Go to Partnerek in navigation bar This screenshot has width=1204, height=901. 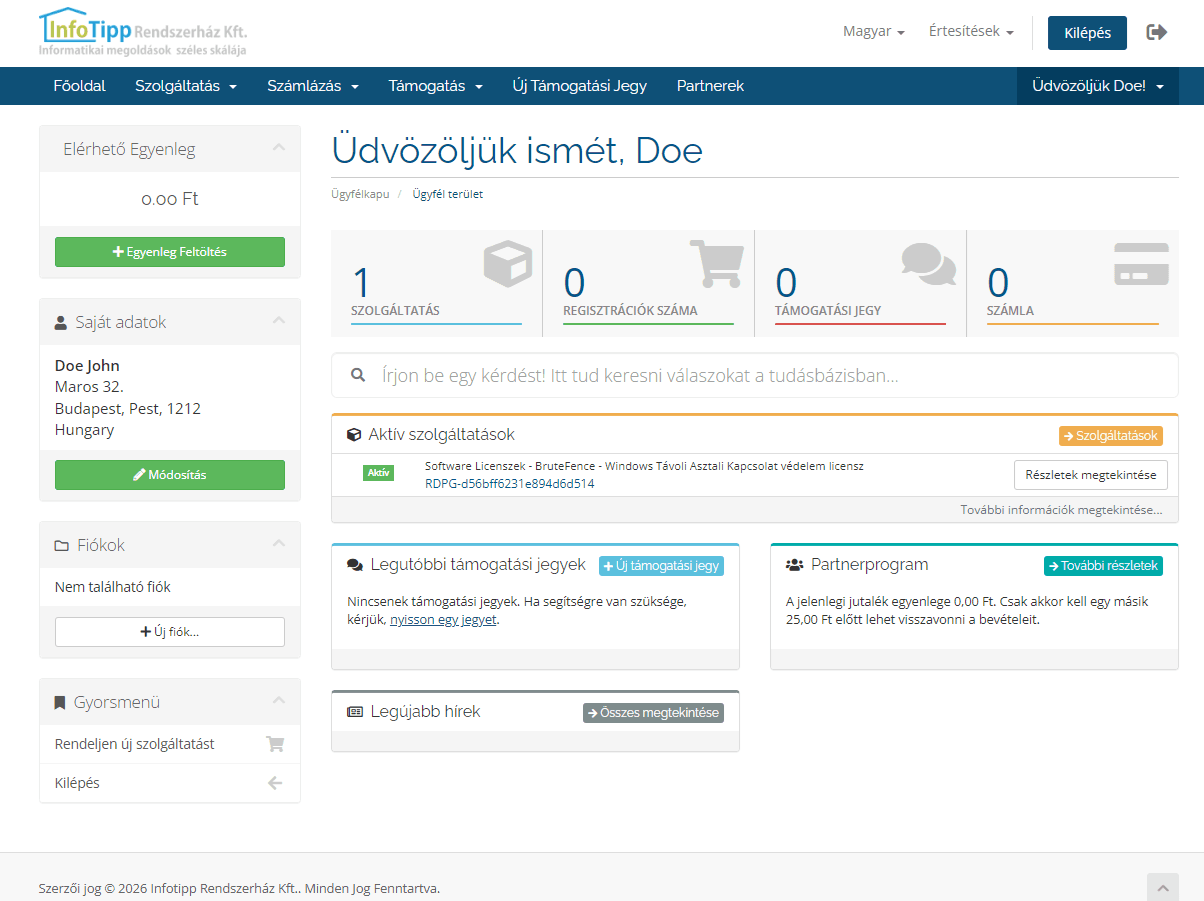tap(710, 86)
